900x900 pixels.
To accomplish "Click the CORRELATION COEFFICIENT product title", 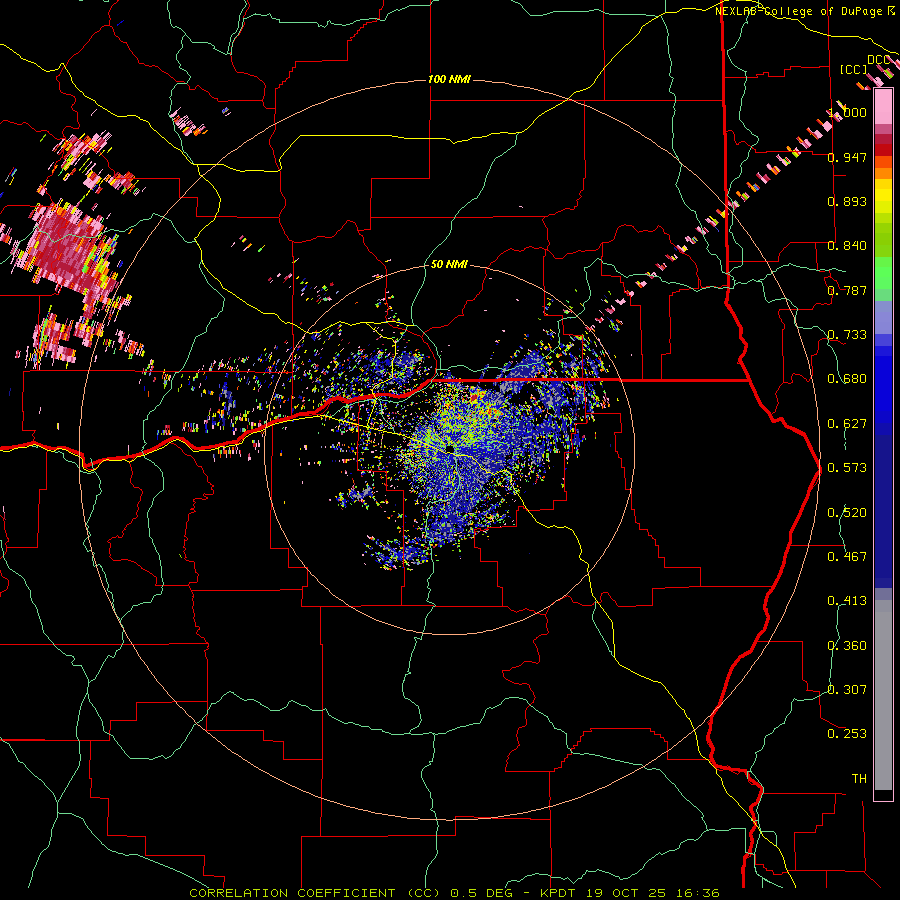I will pos(292,893).
